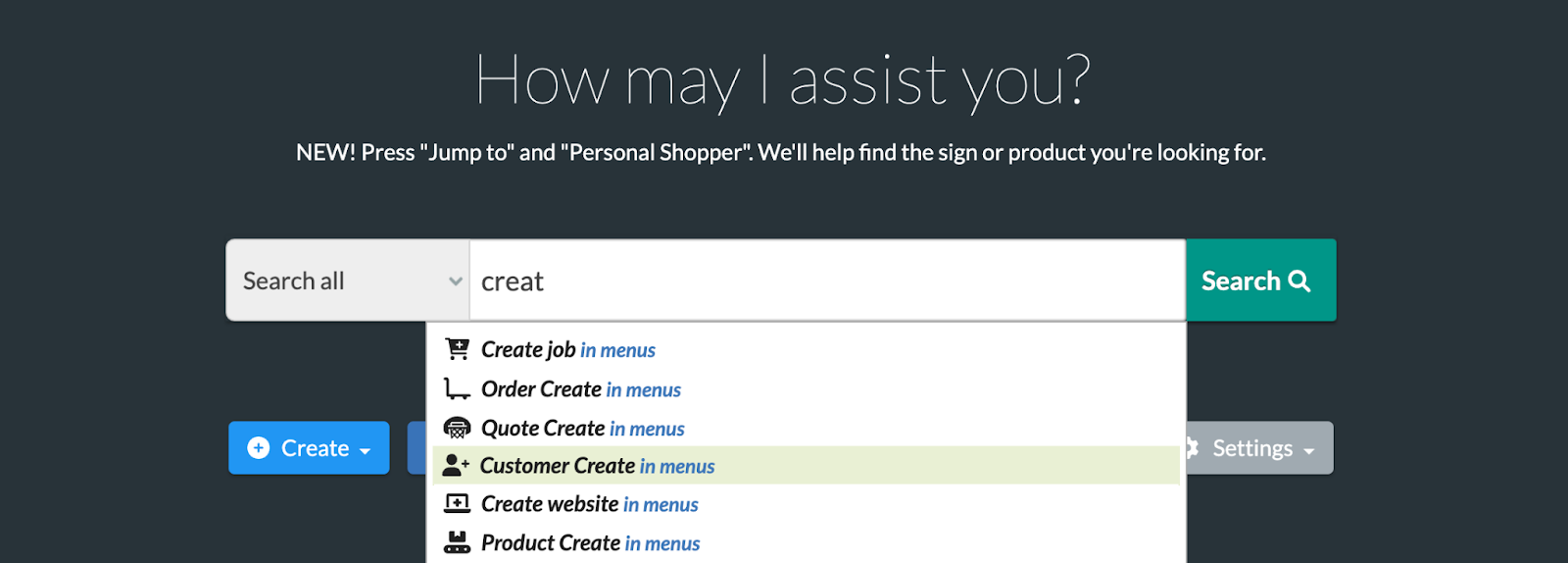Expand the Settings dropdown caret
Viewport: 1568px width, 563px height.
coord(1308,451)
